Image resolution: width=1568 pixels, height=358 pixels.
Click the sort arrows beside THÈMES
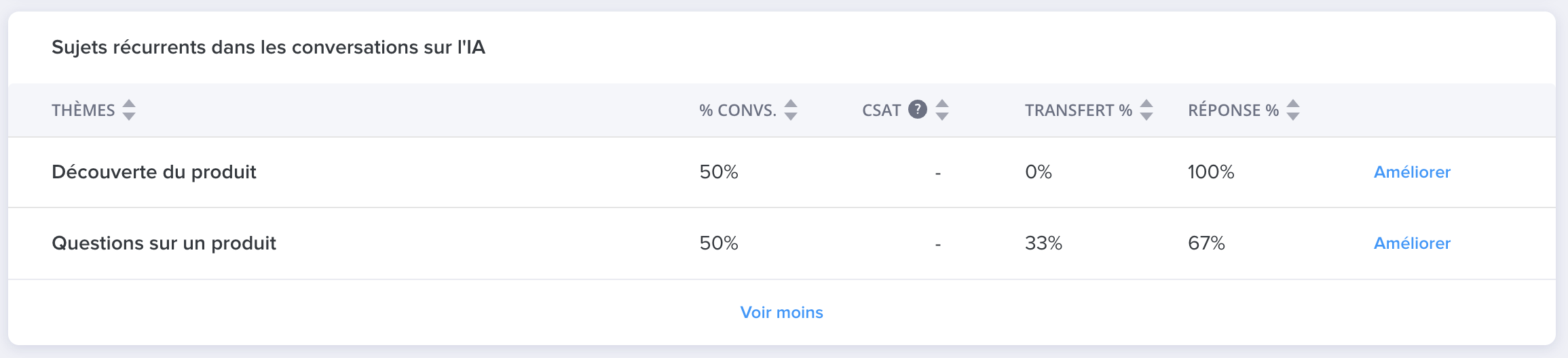[129, 110]
